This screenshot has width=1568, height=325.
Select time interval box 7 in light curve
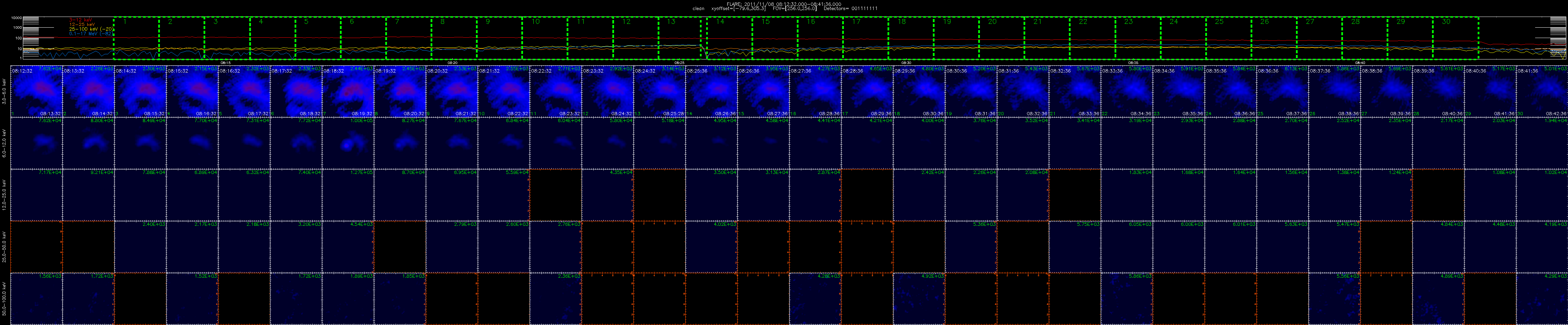click(409, 38)
